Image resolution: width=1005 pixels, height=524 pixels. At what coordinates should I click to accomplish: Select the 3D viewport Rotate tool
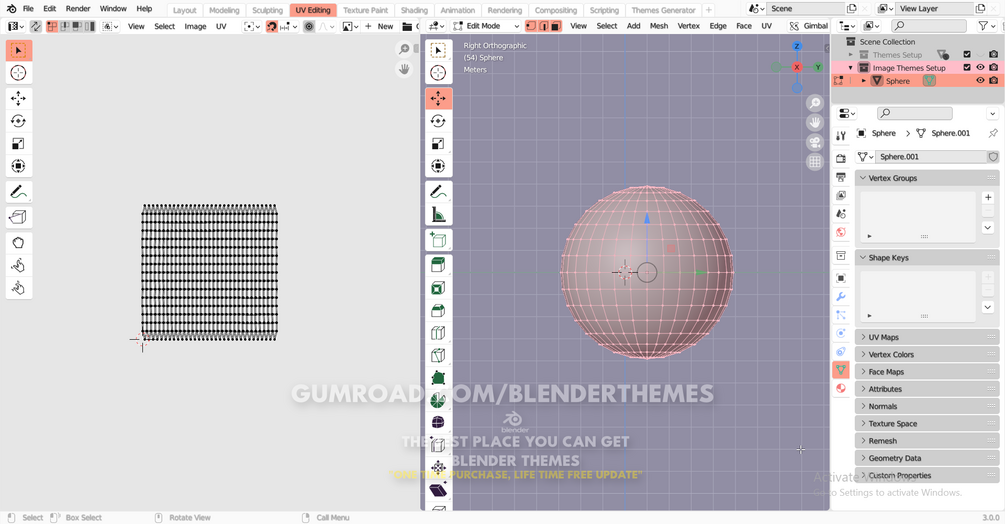click(x=438, y=121)
